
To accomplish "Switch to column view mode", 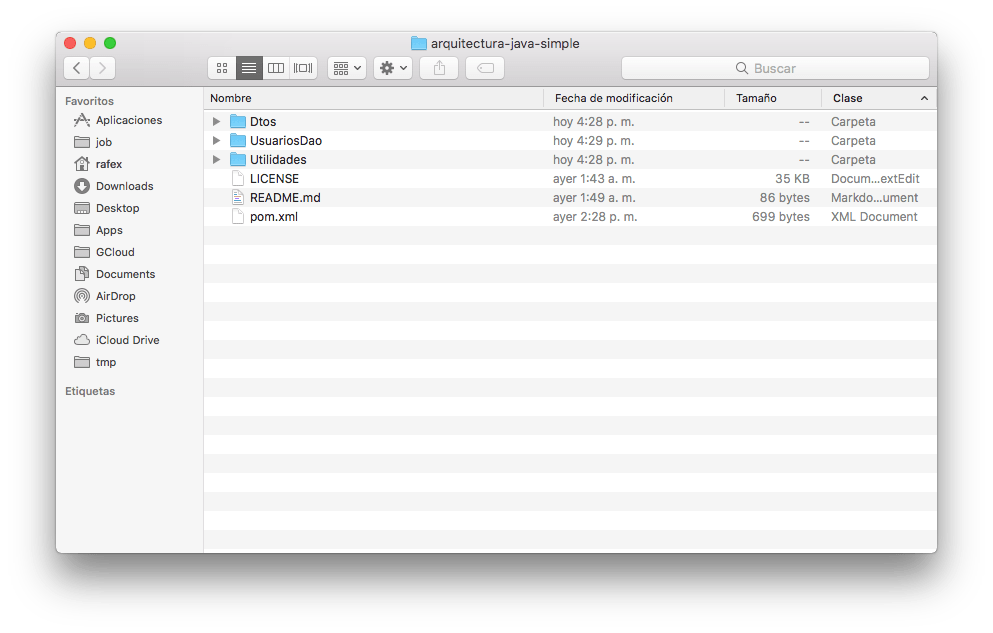I will (276, 68).
